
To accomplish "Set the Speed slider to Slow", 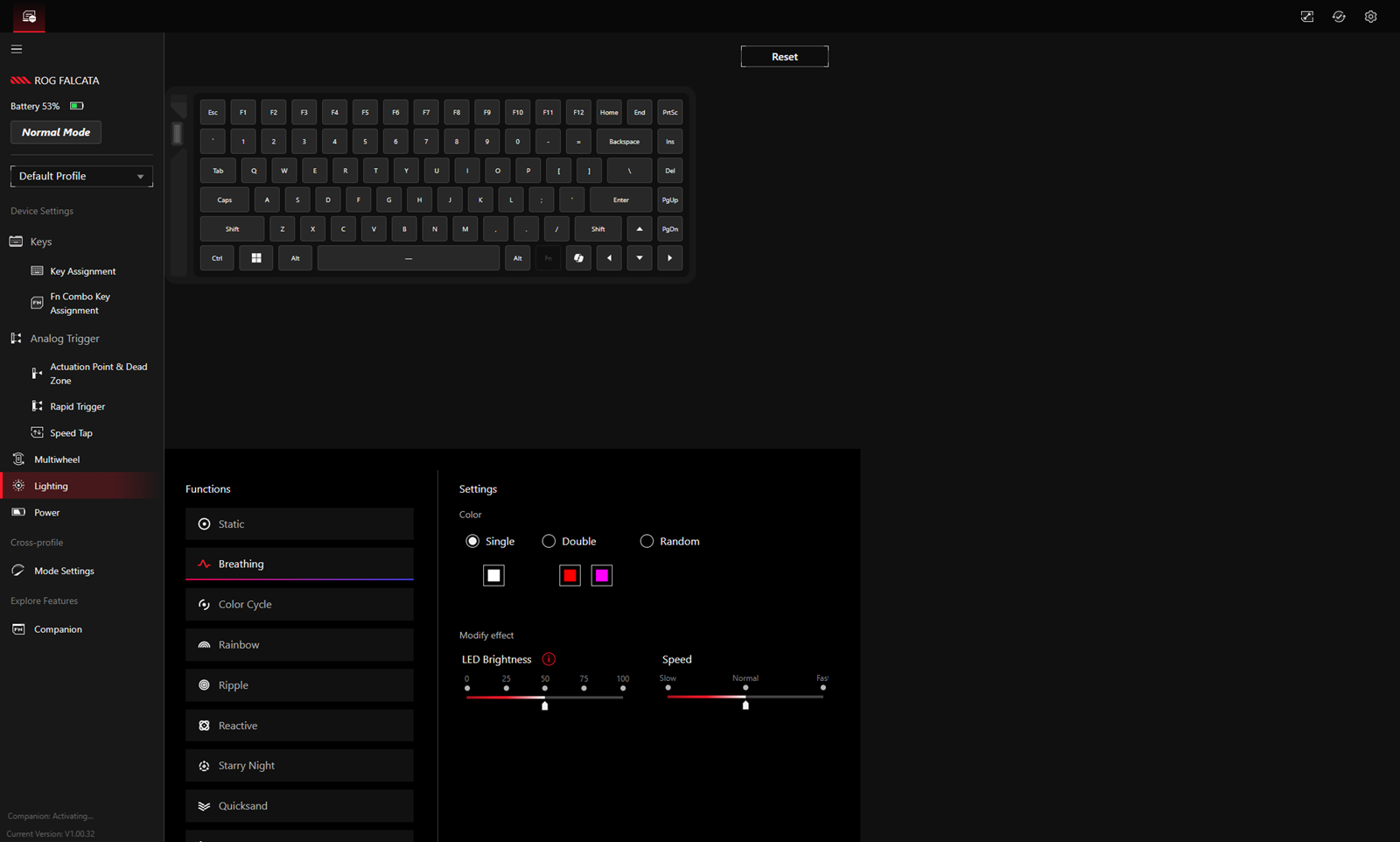I will [668, 688].
